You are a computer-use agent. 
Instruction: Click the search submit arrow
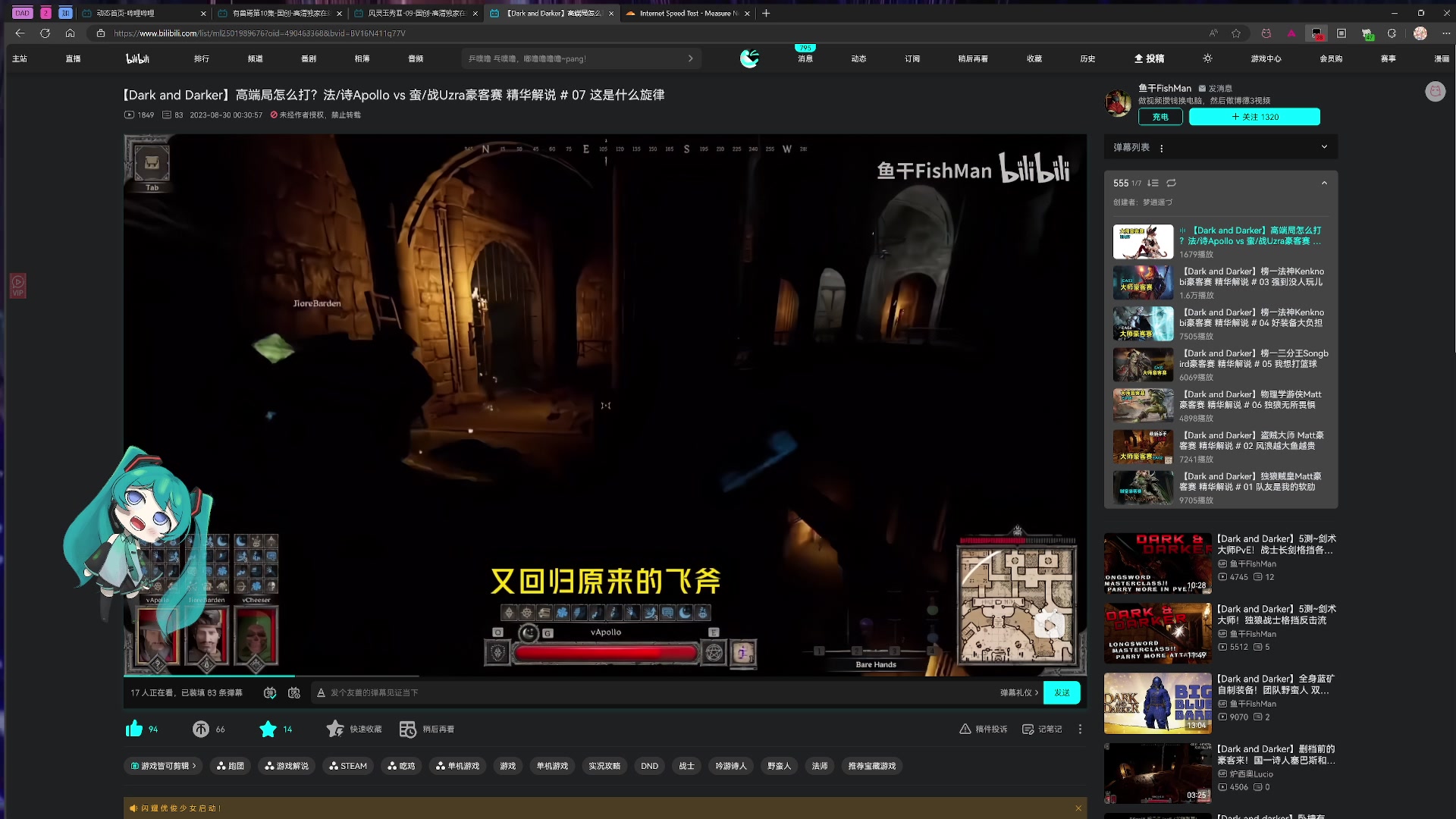pyautogui.click(x=690, y=58)
